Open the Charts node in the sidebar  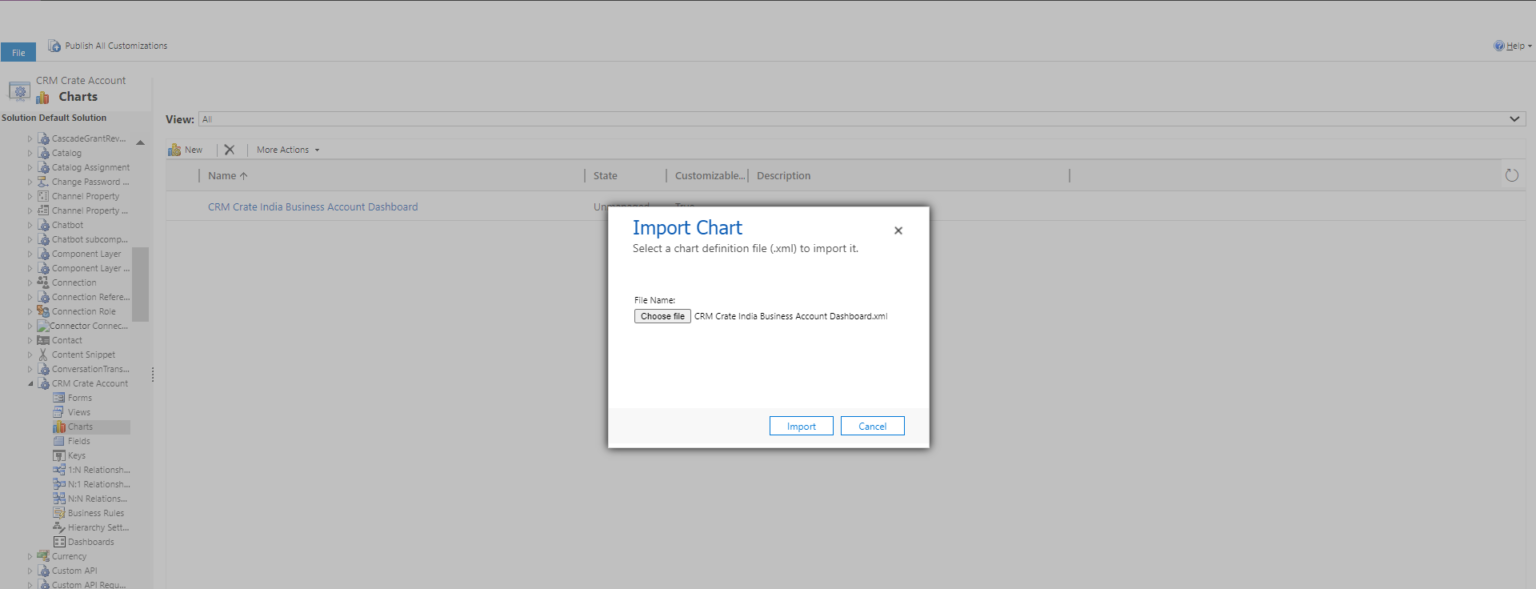[80, 426]
